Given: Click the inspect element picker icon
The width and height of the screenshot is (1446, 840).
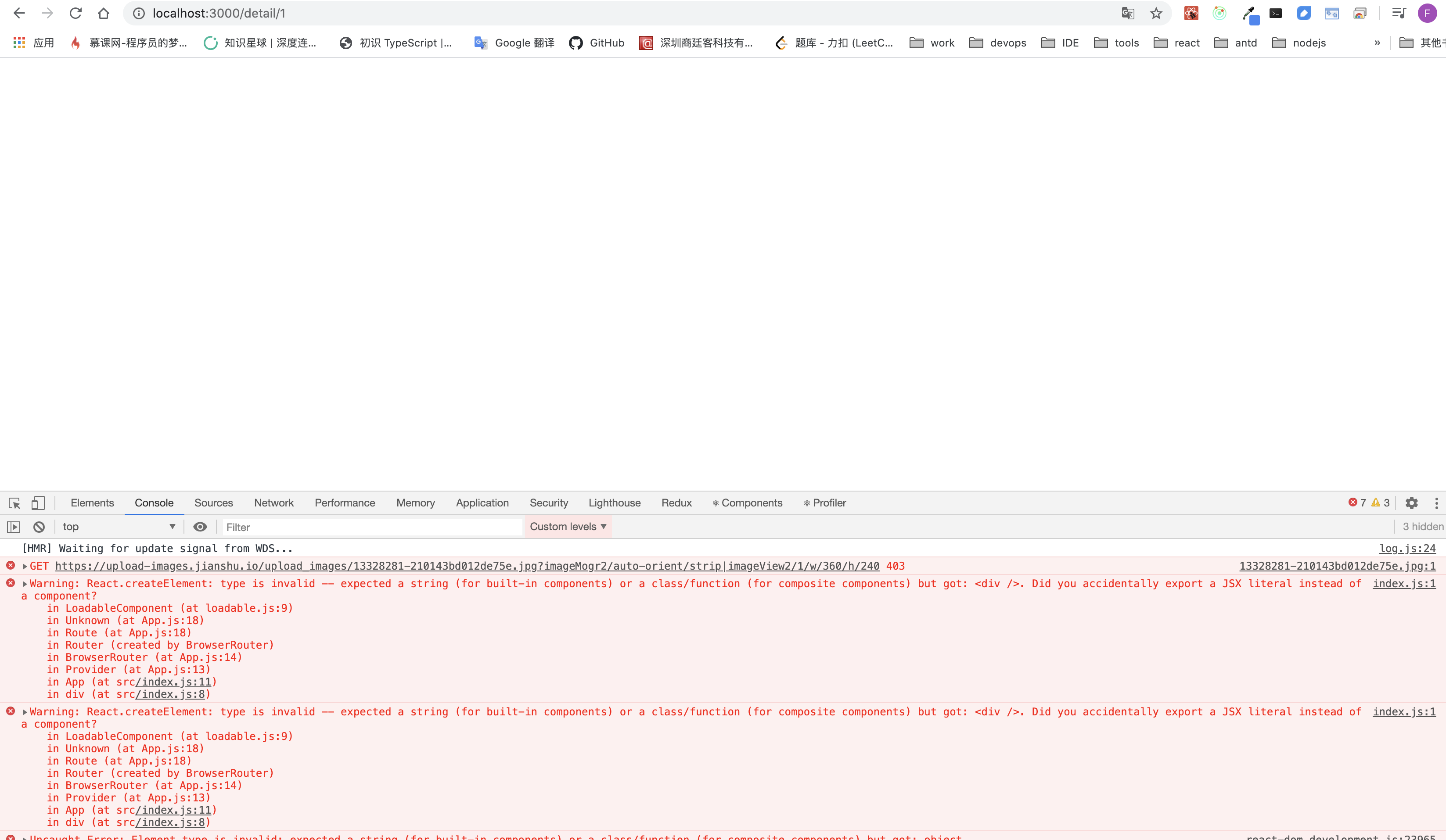Looking at the screenshot, I should 15,503.
